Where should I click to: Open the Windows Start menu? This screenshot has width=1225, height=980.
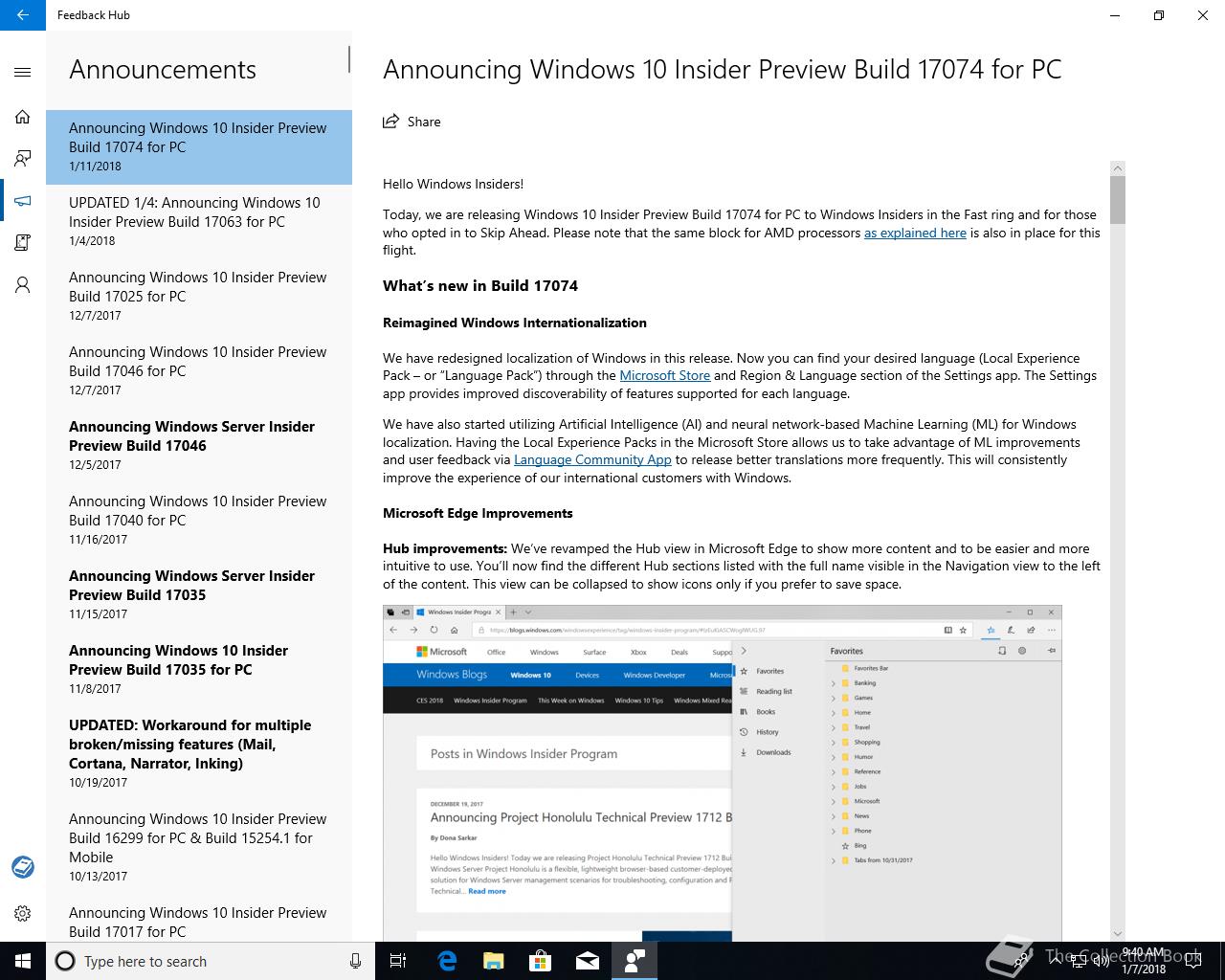[23, 961]
